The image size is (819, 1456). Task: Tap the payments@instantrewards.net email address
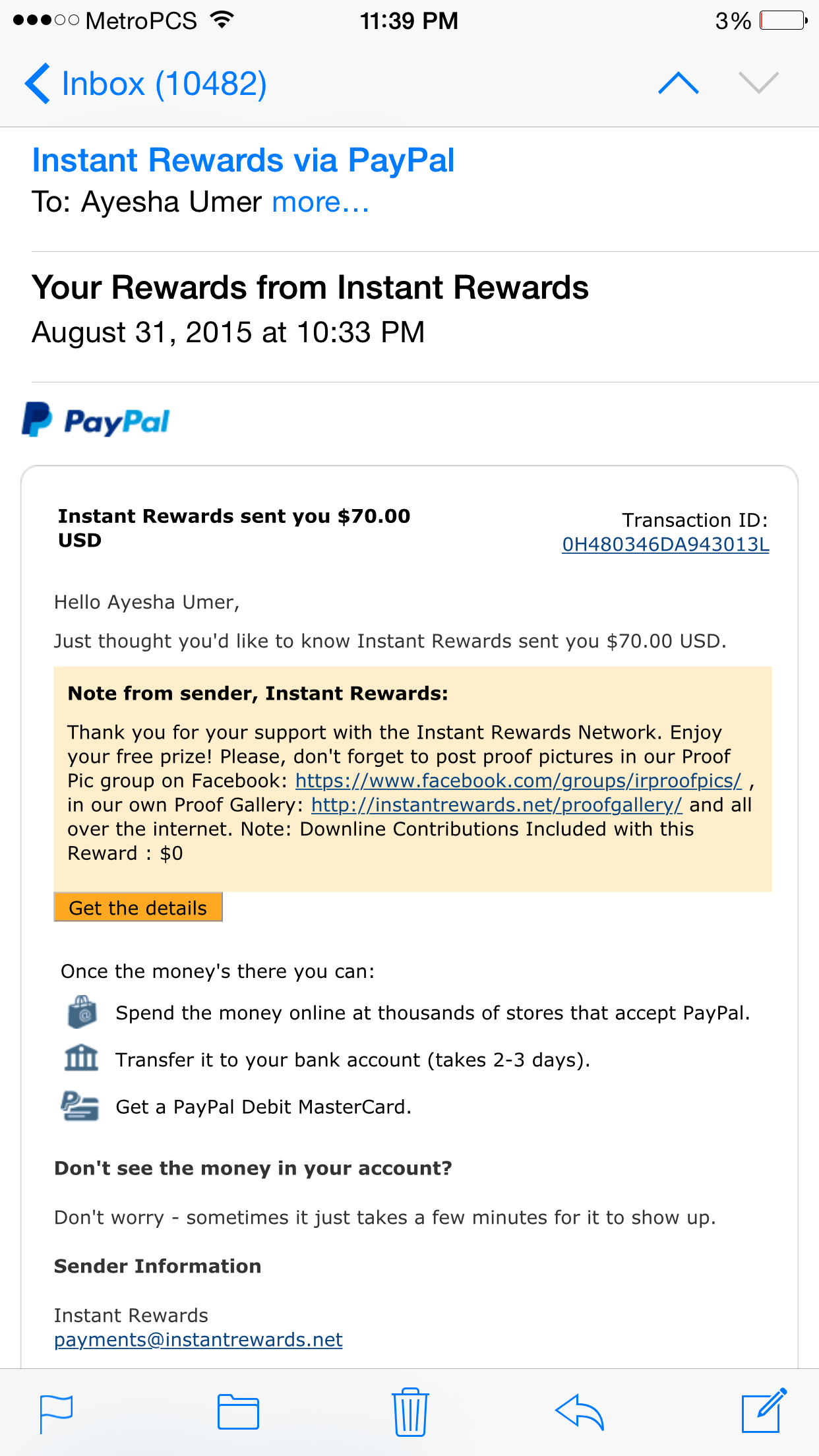(x=198, y=1339)
